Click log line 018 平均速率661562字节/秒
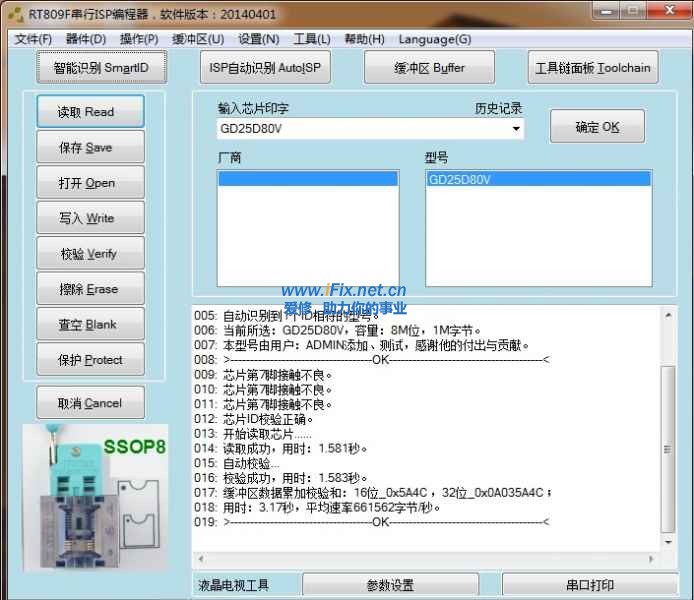The image size is (694, 600). pyautogui.click(x=317, y=508)
